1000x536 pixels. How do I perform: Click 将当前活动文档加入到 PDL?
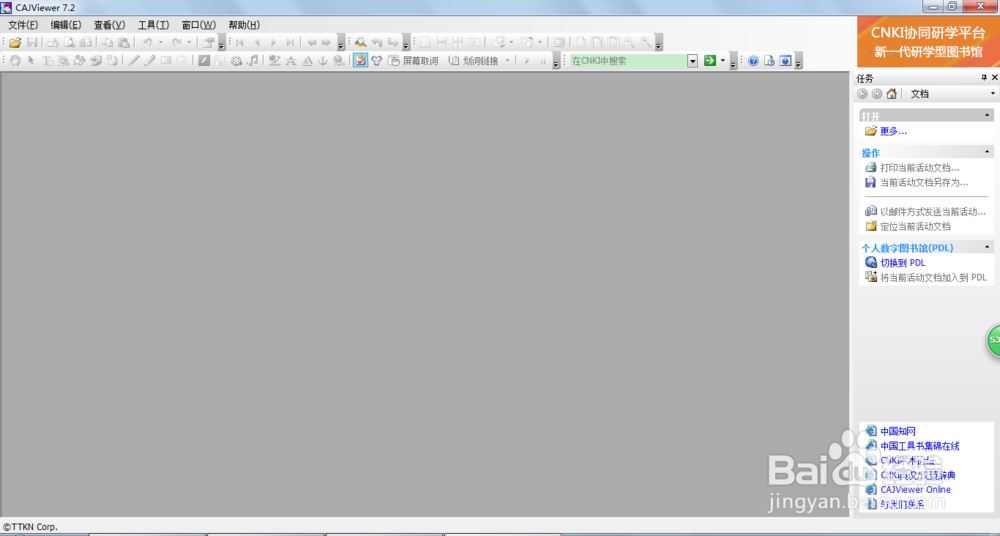[934, 278]
